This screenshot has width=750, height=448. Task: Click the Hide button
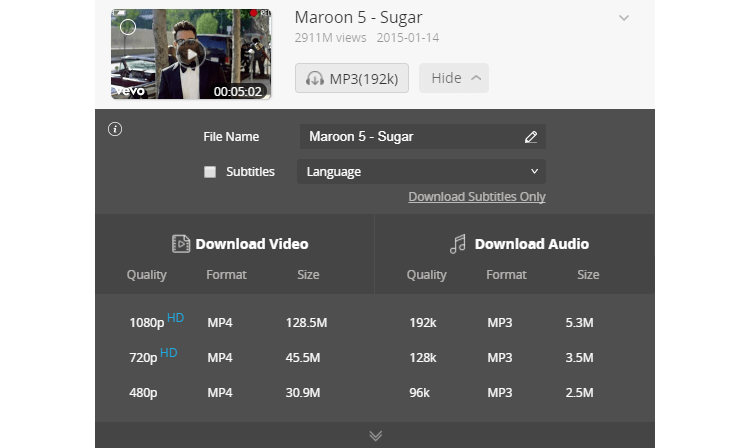tap(454, 78)
